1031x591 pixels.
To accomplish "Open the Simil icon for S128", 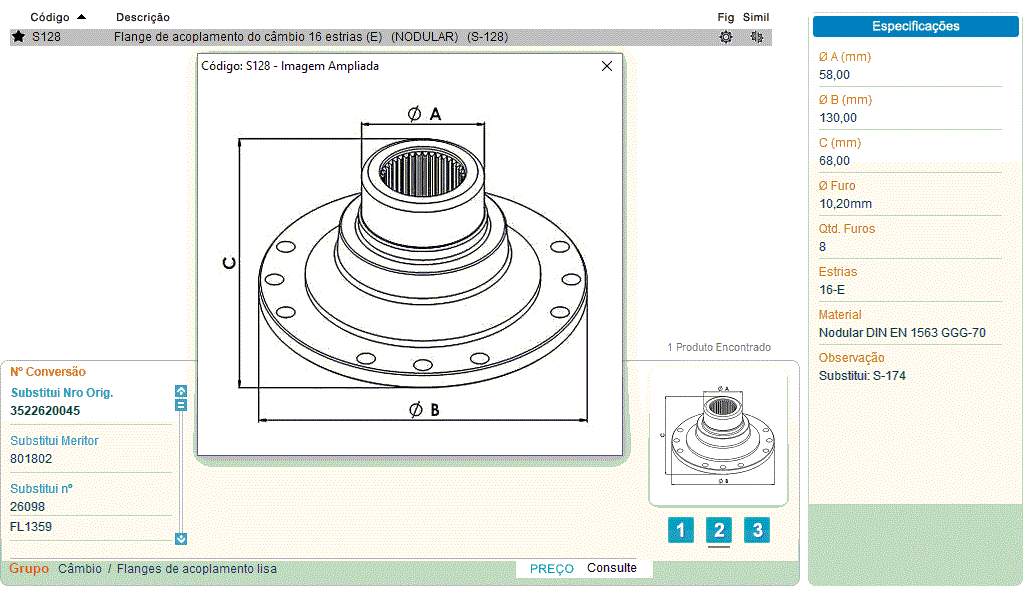I will point(757,37).
